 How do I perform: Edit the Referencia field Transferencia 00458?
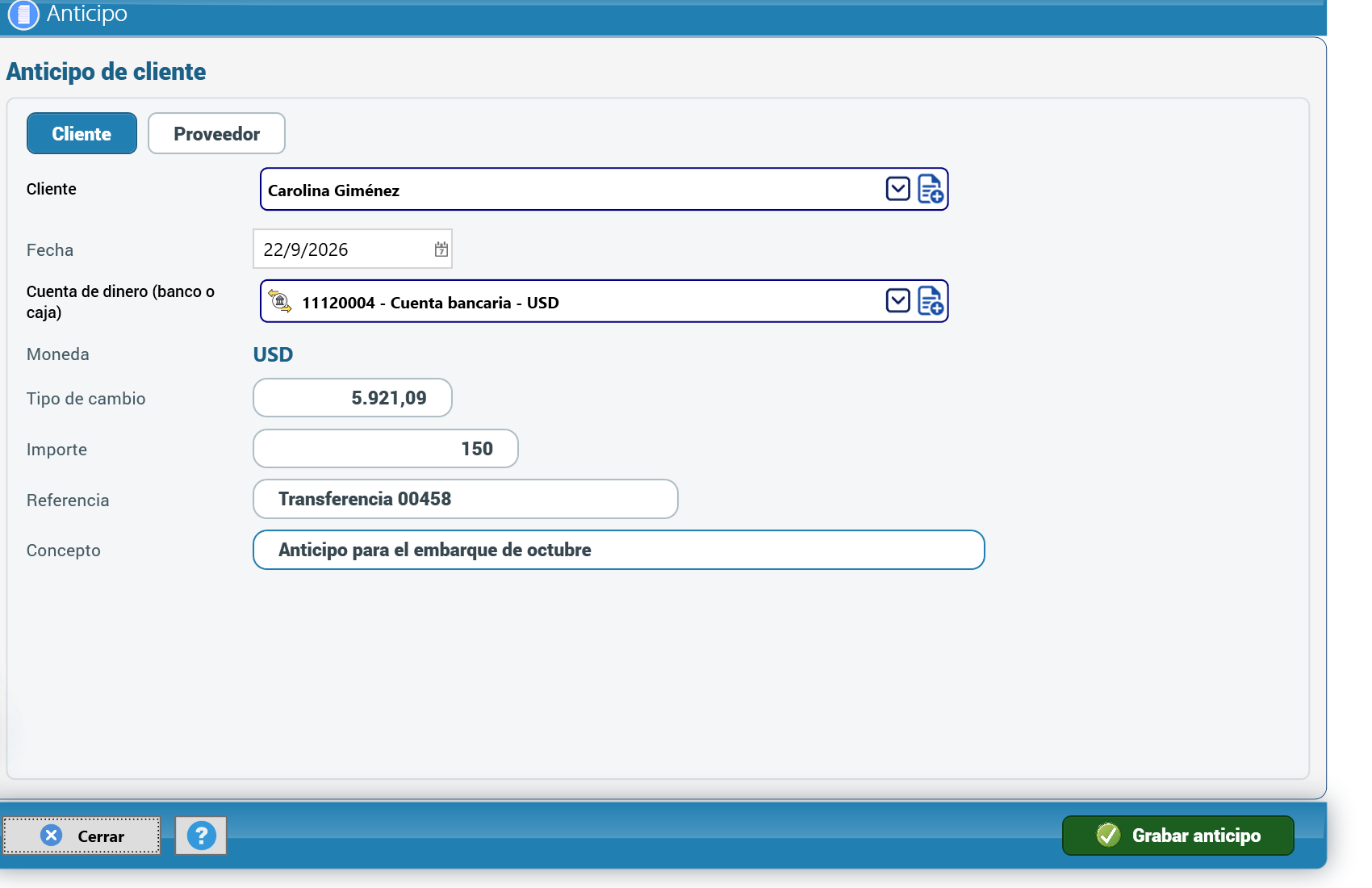point(466,499)
